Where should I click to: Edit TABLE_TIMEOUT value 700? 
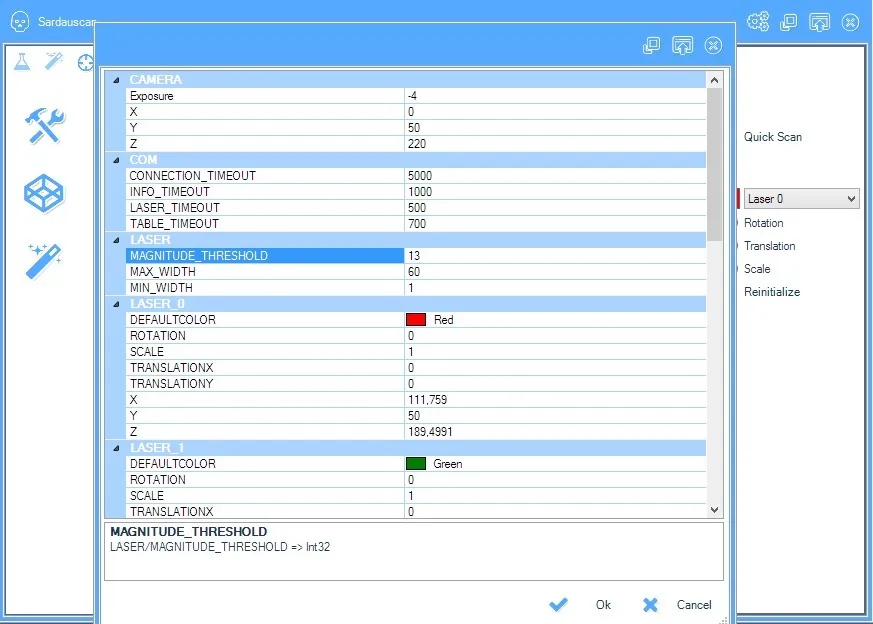click(555, 224)
